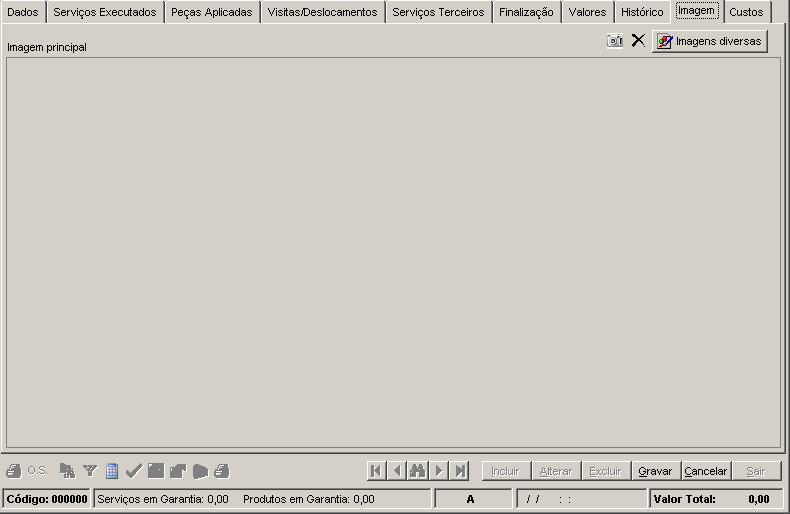
Task: Go to the previous record
Action: [x=397, y=471]
